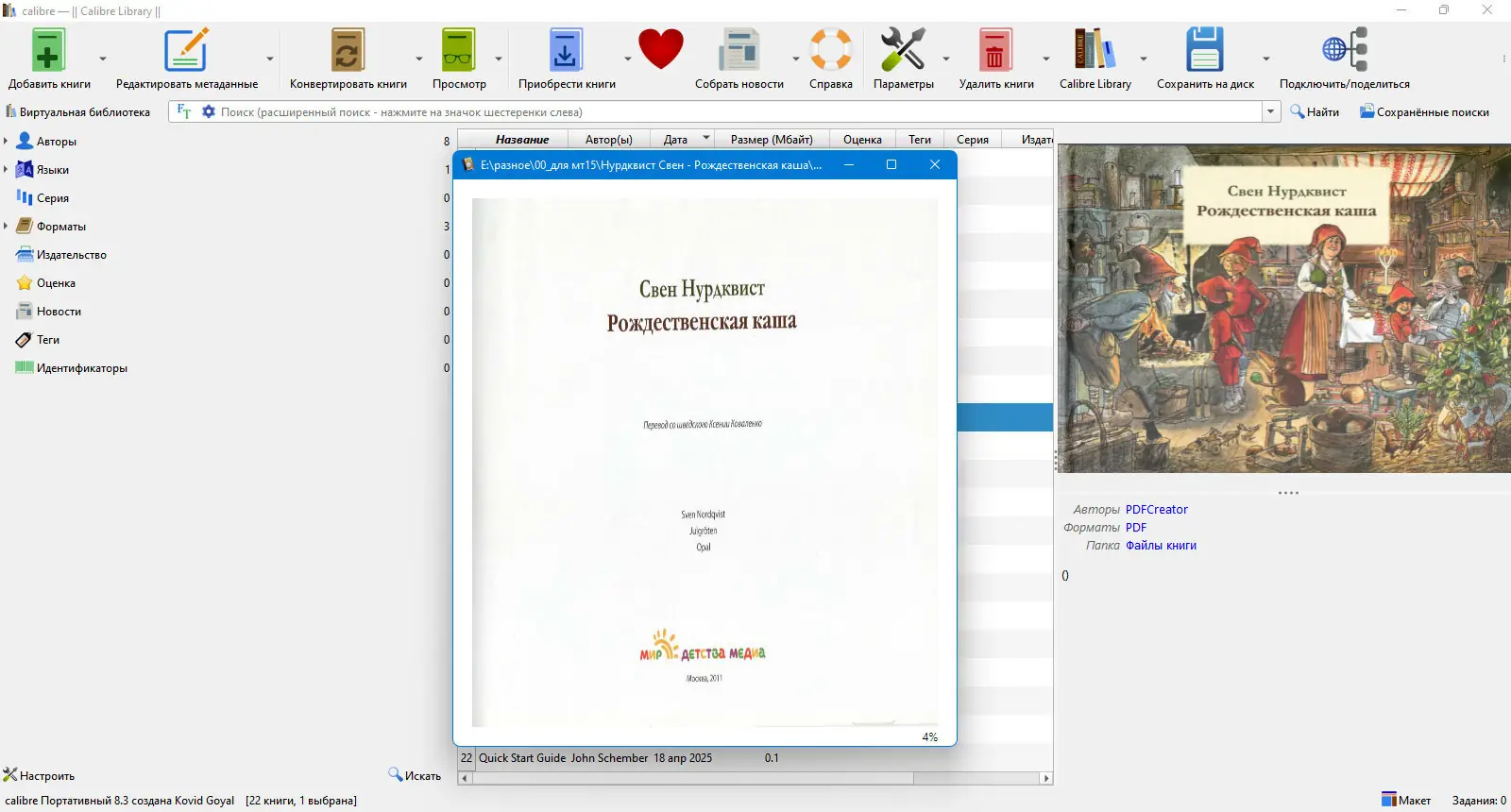
Task: Open Сохранённые поиски menu
Action: pyautogui.click(x=1424, y=112)
